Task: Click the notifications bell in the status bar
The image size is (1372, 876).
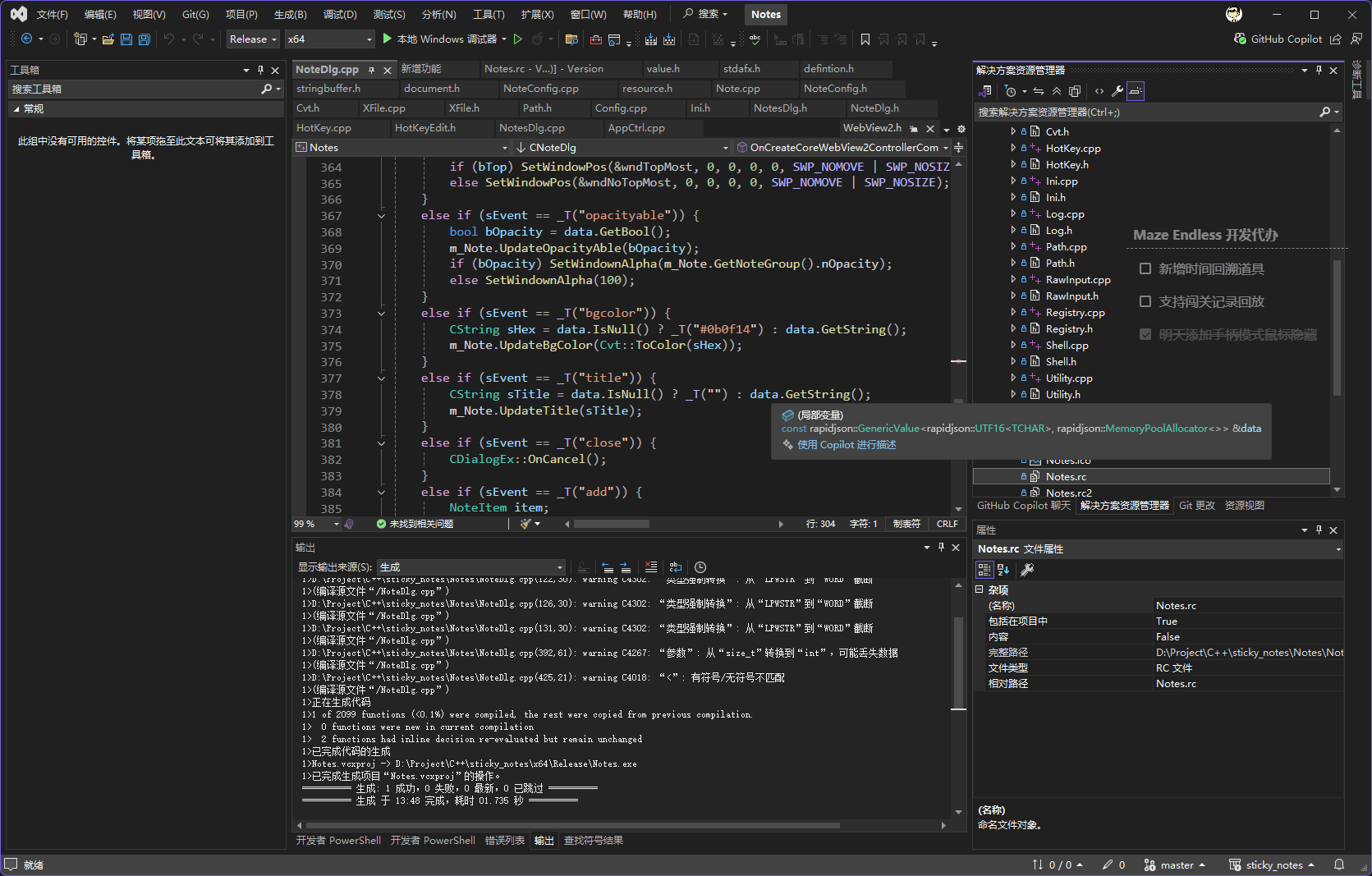Action: [1339, 865]
